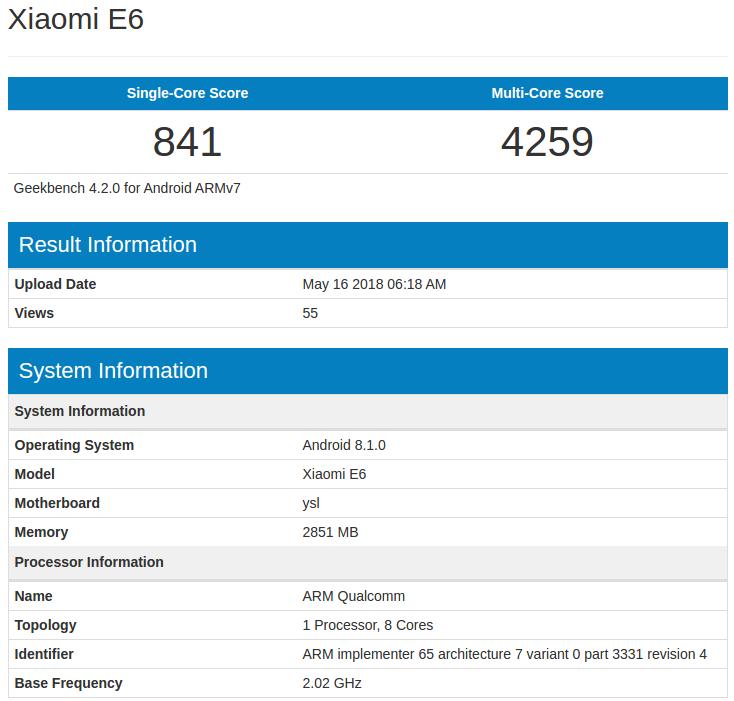Click the Android 8.1.0 operating system value

pyautogui.click(x=343, y=445)
